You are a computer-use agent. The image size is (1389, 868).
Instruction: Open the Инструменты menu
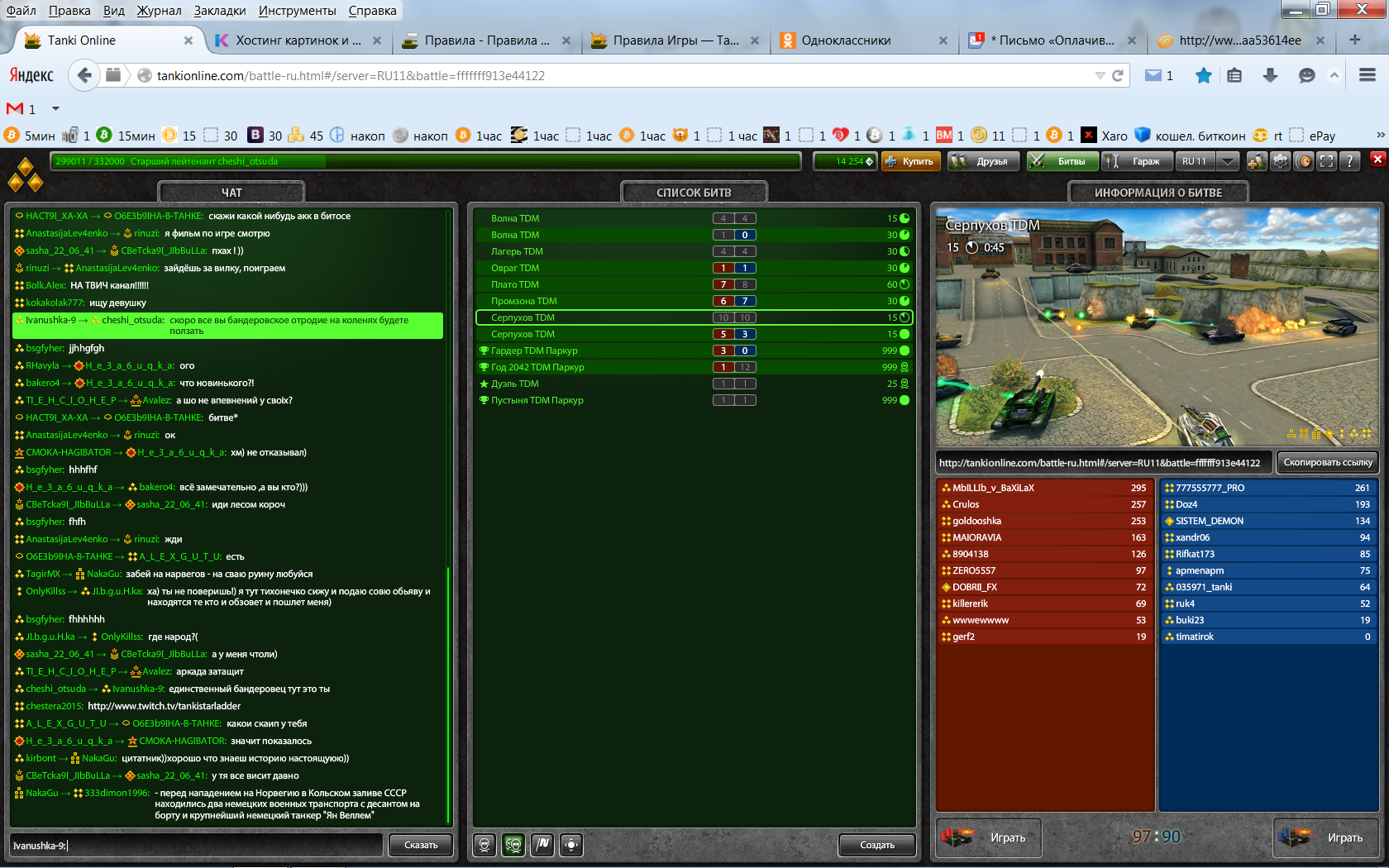(x=297, y=11)
